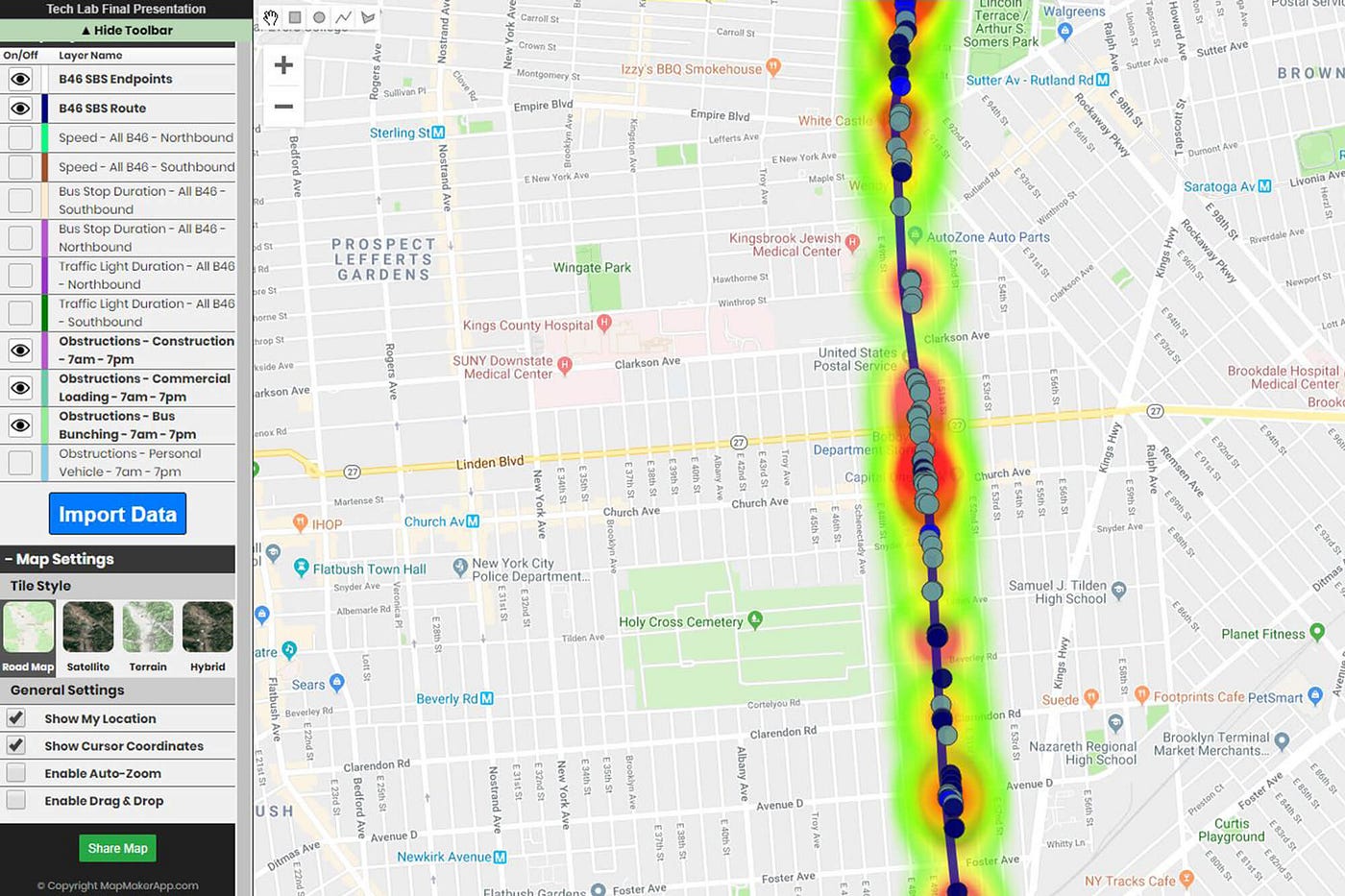Click the Sterling St subway marker

(438, 133)
